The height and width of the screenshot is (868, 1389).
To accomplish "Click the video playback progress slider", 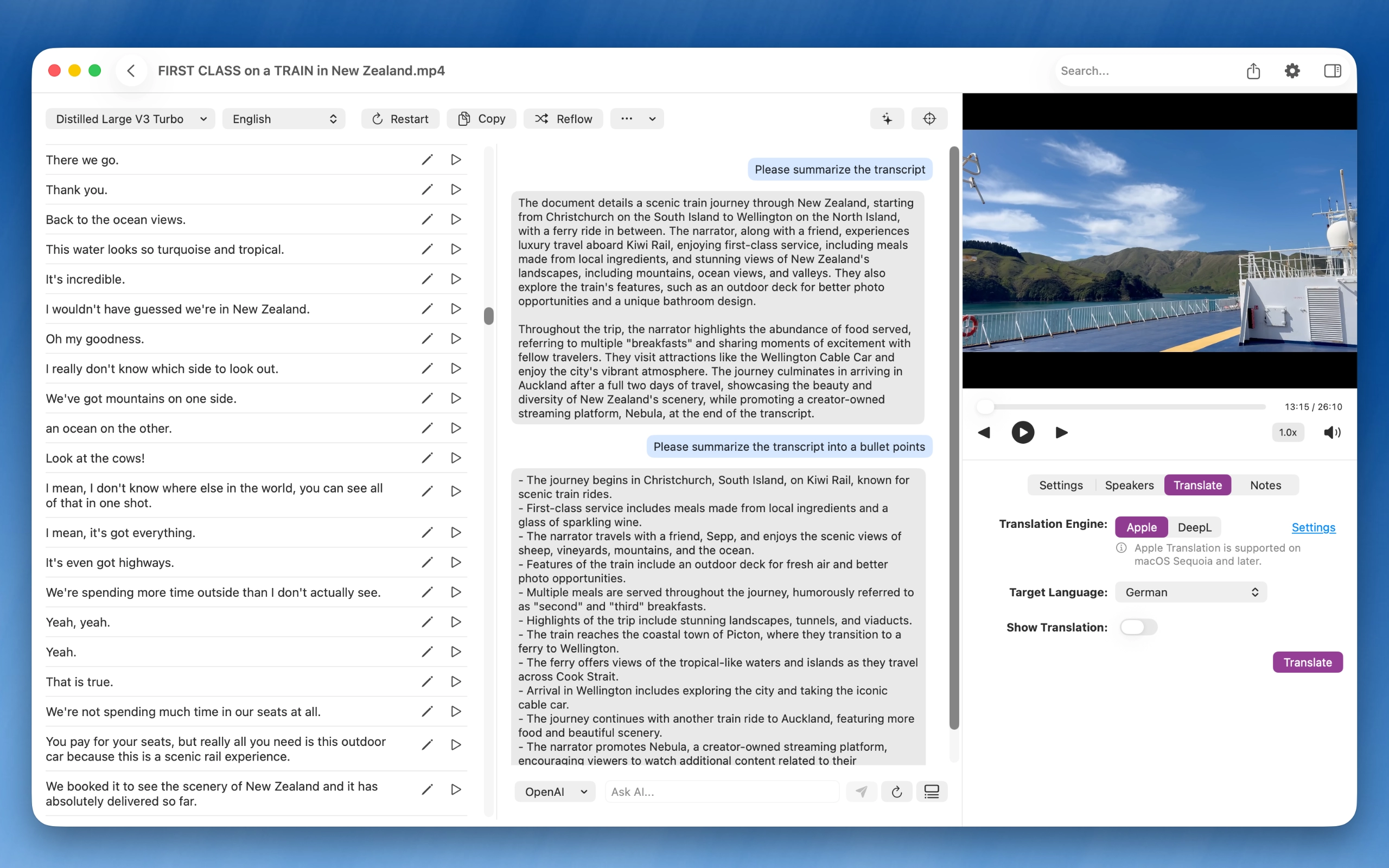I will click(x=1125, y=406).
